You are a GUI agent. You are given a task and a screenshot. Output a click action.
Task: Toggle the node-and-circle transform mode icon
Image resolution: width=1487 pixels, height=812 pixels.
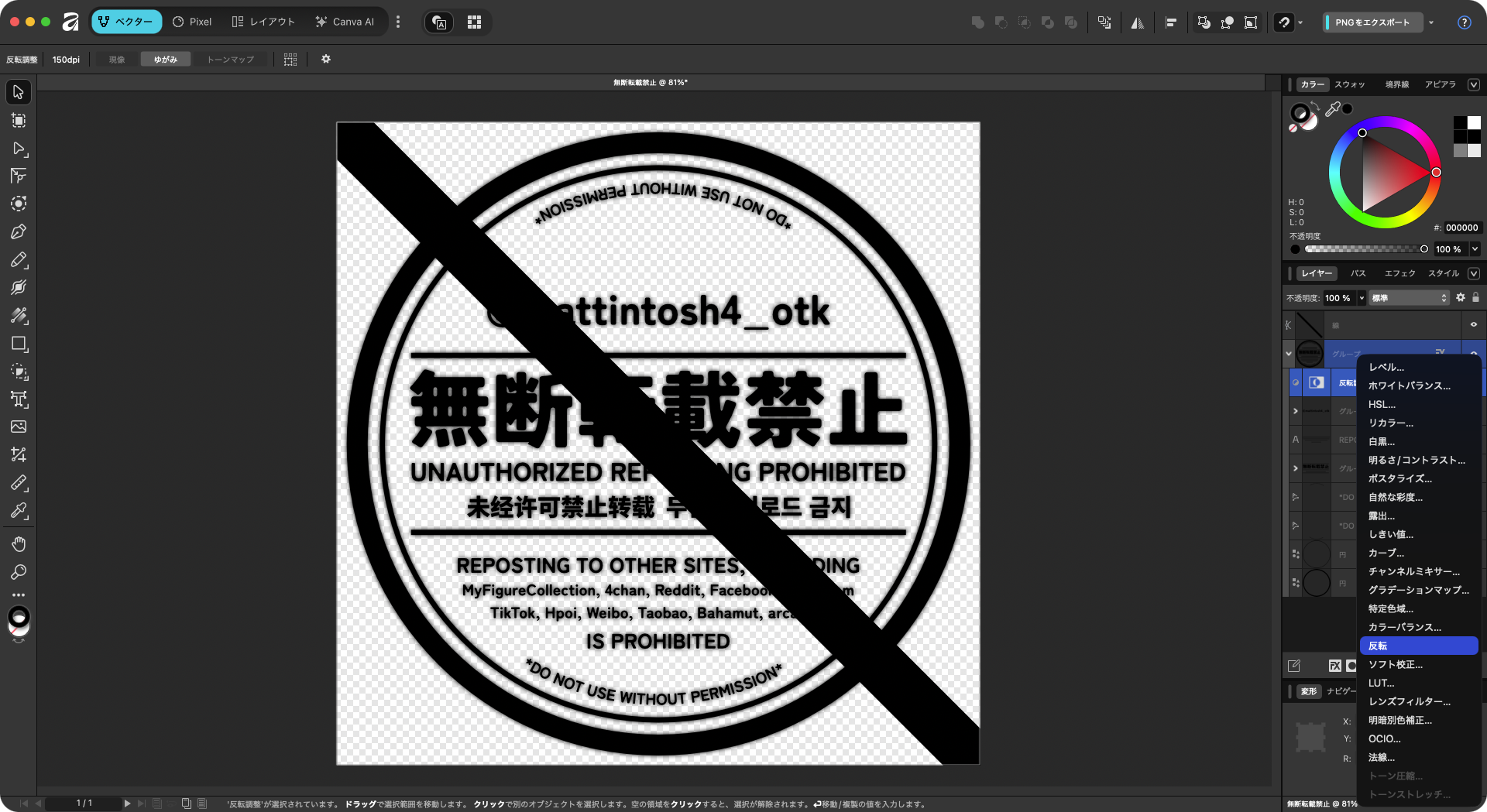1227,22
